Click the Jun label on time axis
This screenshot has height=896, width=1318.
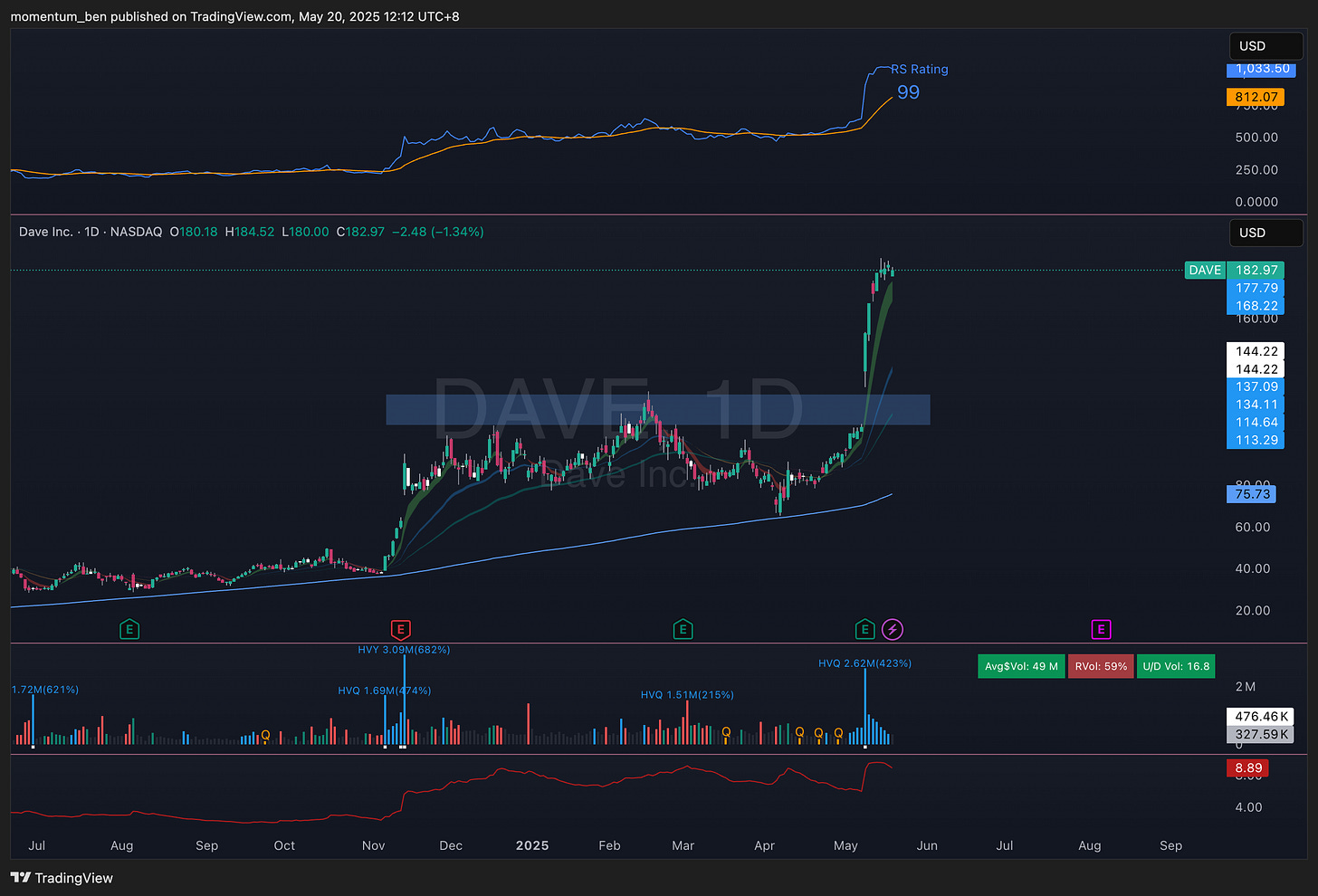[x=927, y=845]
